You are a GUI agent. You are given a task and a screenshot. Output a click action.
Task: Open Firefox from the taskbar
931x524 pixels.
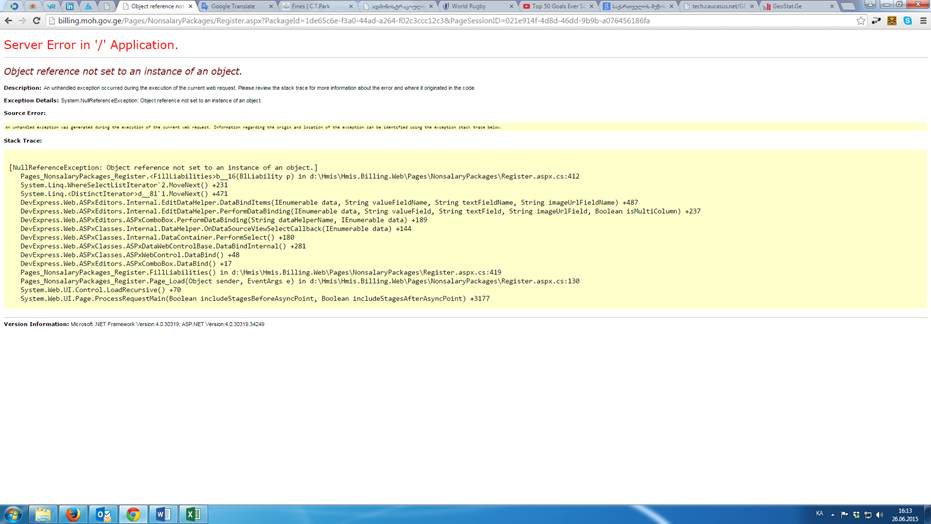(x=72, y=514)
